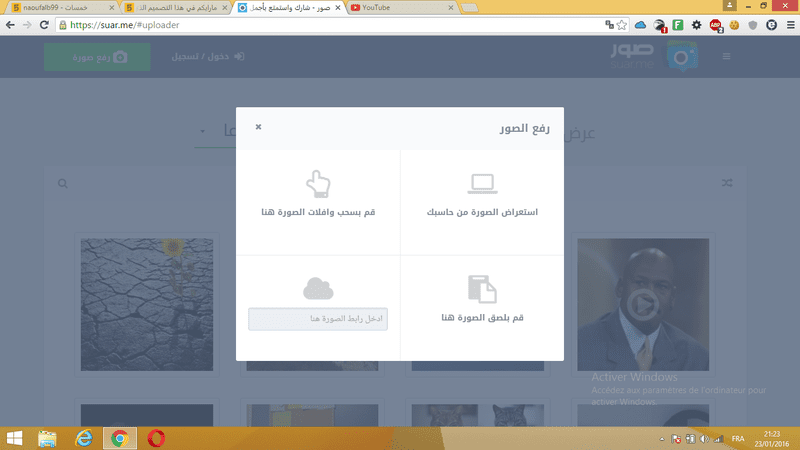Image resolution: width=800 pixels, height=450 pixels.
Task: Play the man in suit video thumbnail
Action: point(643,305)
